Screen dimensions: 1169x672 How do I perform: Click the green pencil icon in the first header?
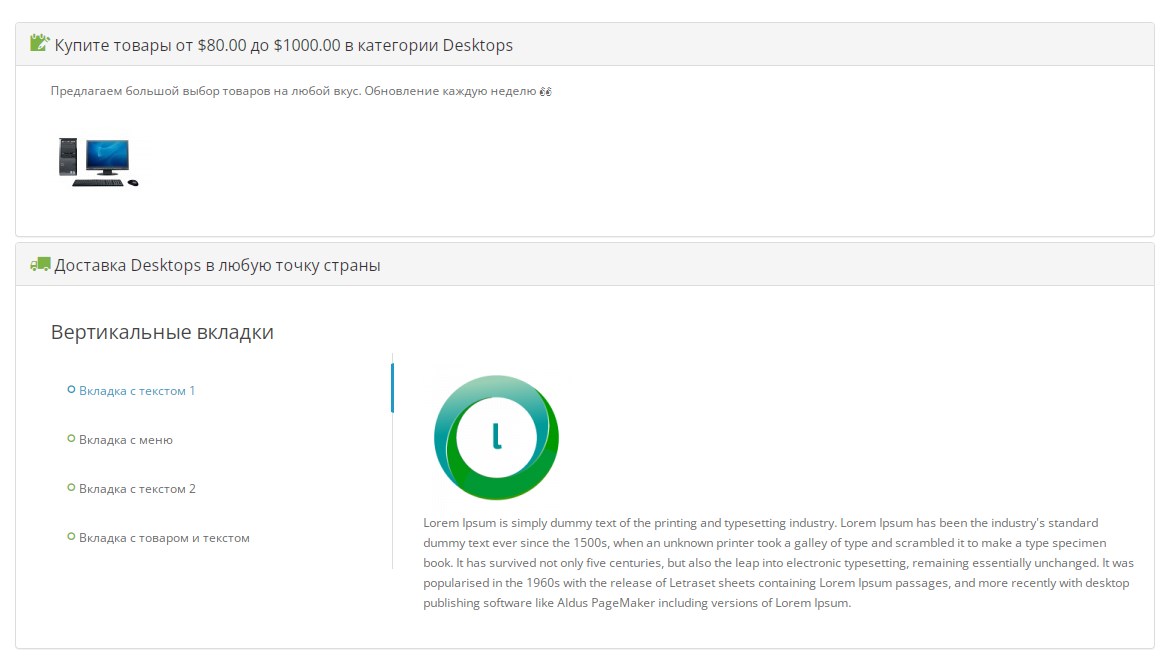[x=40, y=43]
